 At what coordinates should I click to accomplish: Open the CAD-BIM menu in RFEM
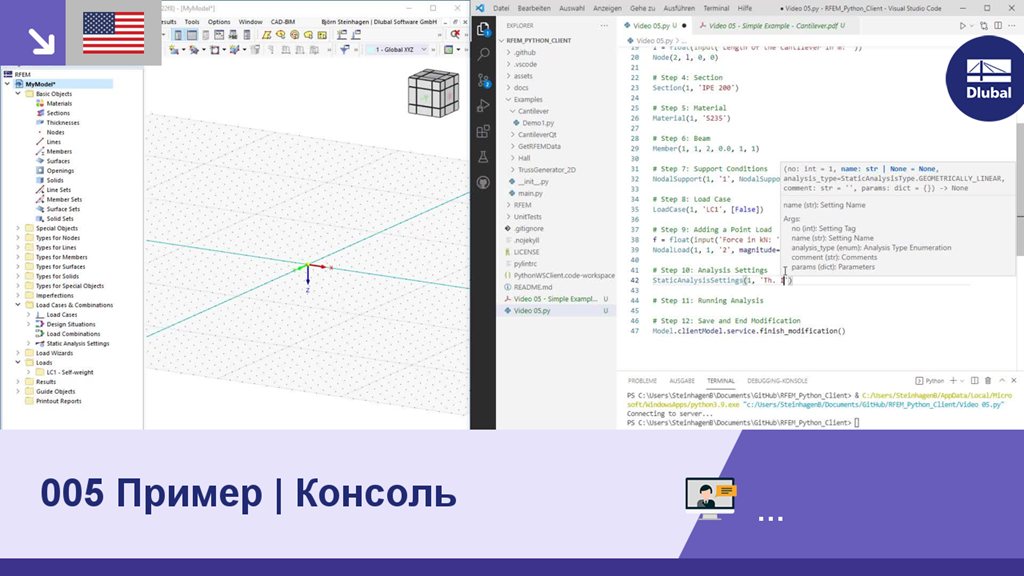[283, 22]
